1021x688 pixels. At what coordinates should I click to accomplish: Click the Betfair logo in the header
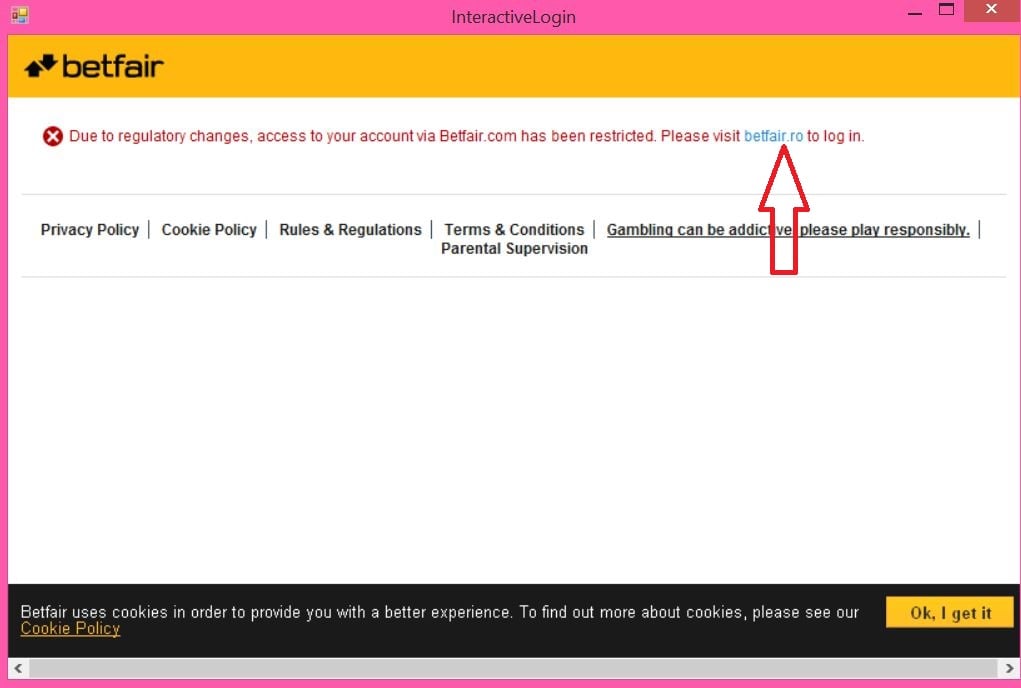[94, 66]
